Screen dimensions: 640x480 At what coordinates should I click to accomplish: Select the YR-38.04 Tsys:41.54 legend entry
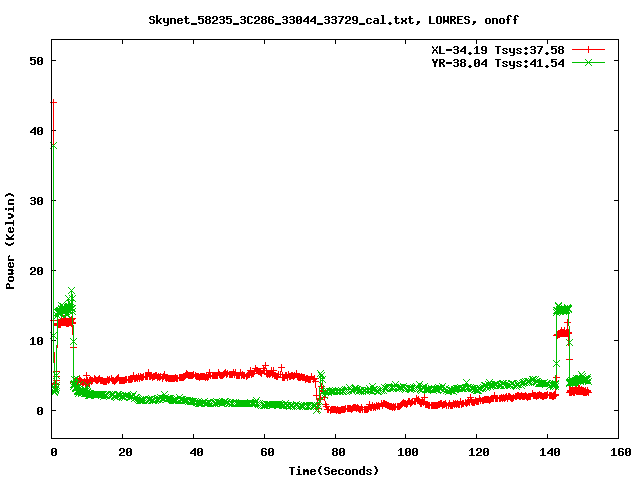pyautogui.click(x=498, y=63)
